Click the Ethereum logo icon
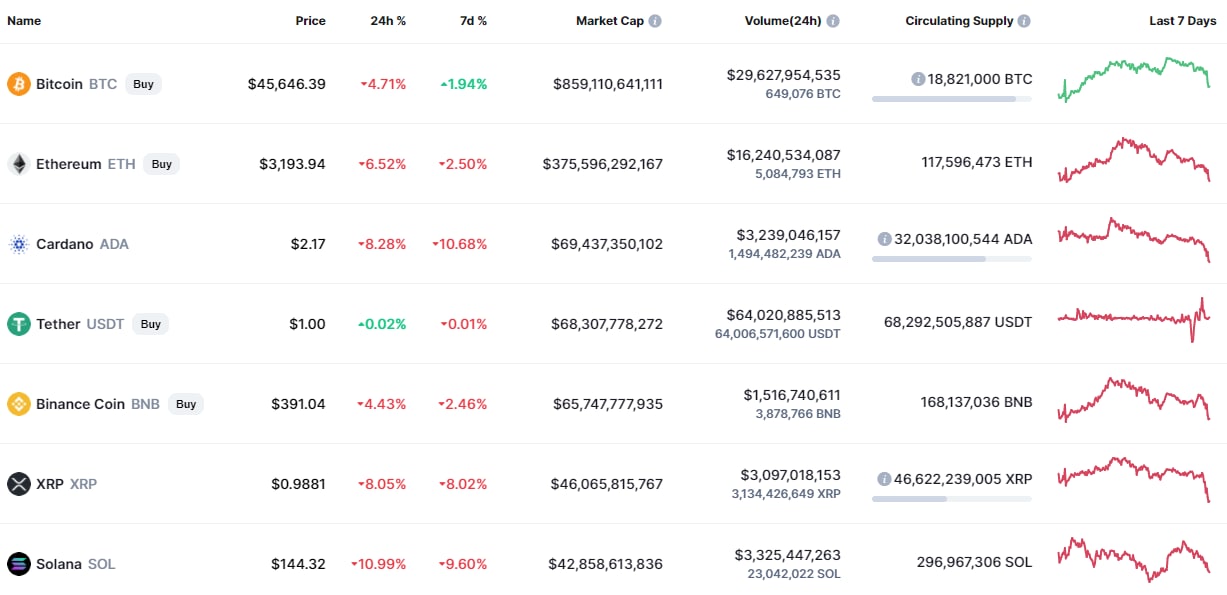The width and height of the screenshot is (1227, 595). pyautogui.click(x=19, y=164)
